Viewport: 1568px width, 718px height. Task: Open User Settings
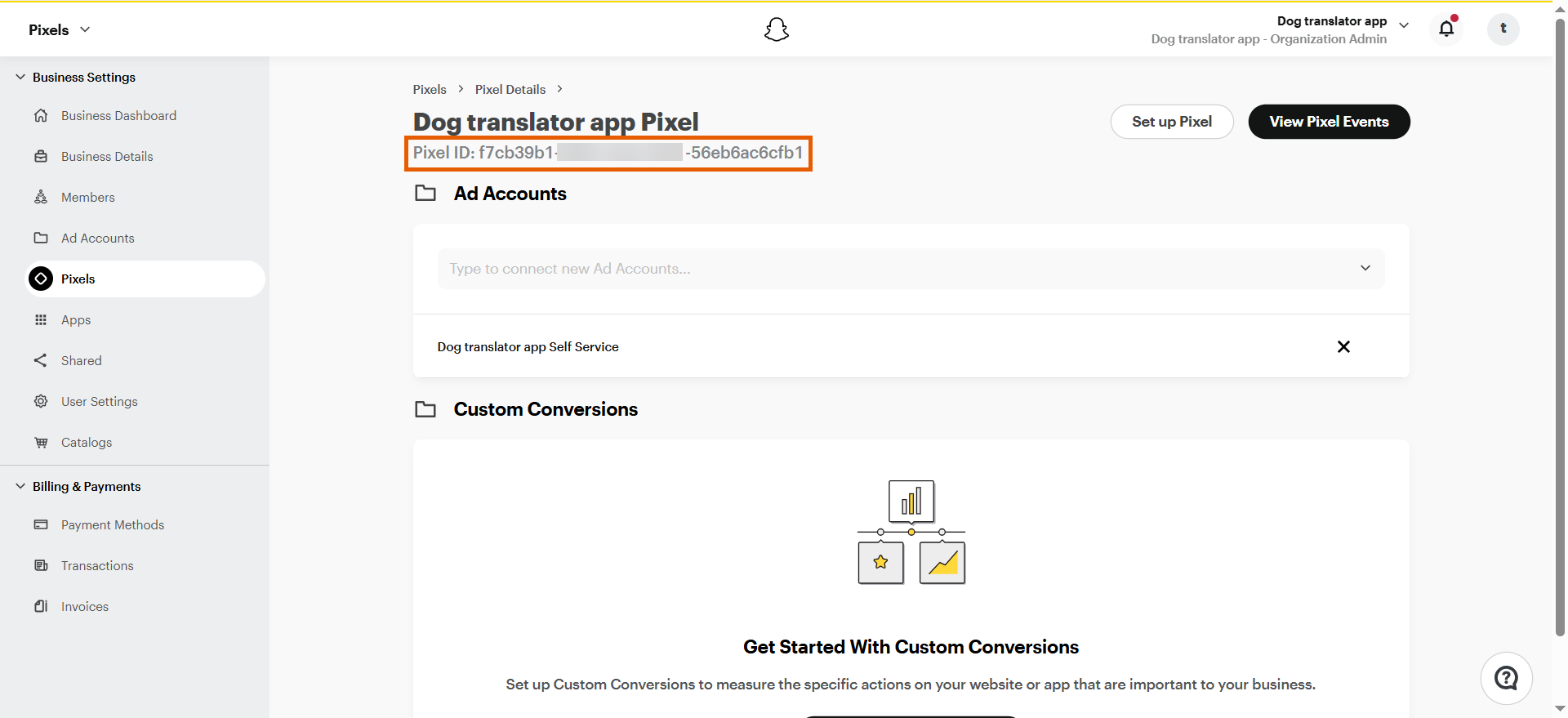(x=100, y=401)
